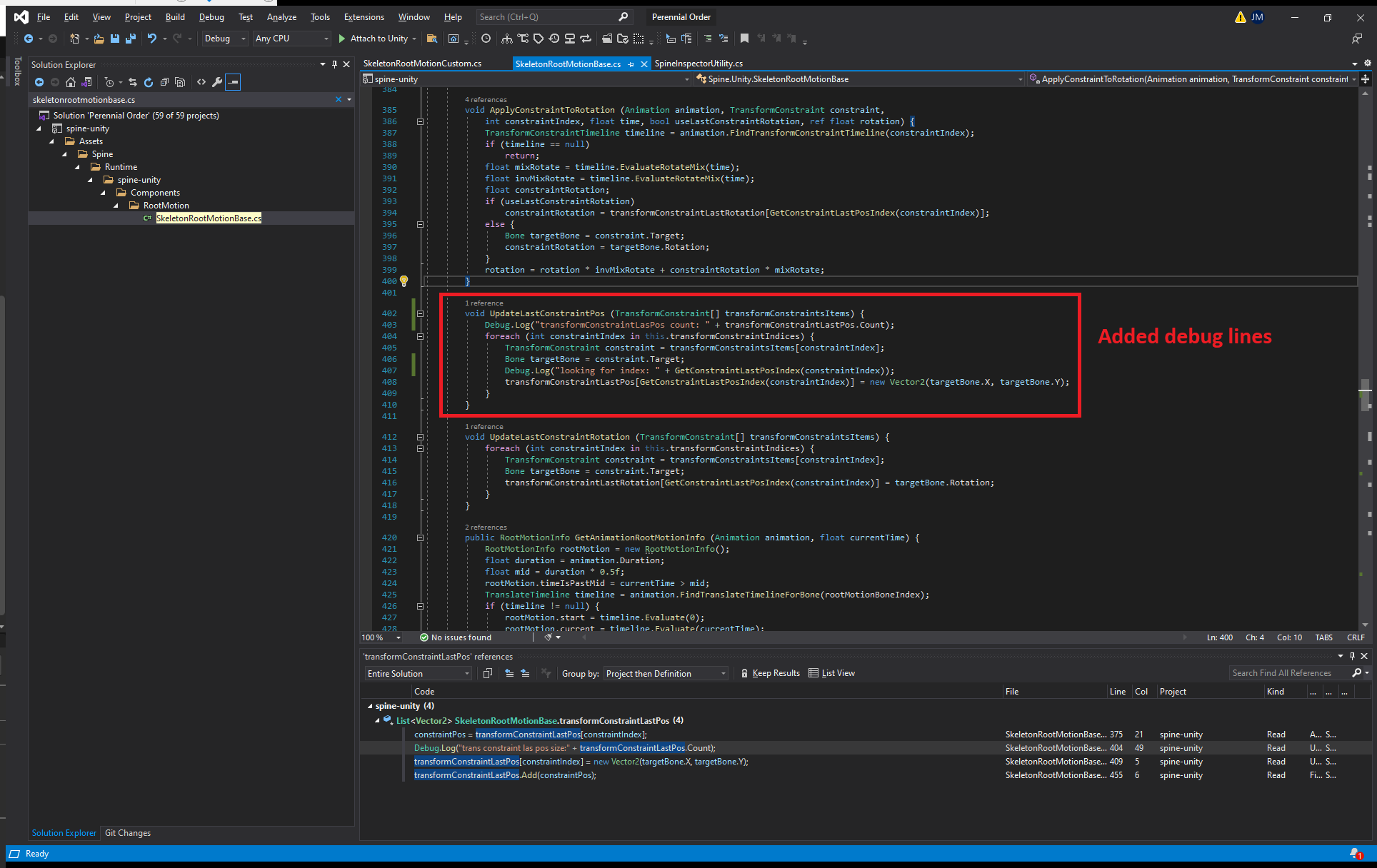Pin the Solution Explorer panel open
Screen dimensions: 1377x868
click(334, 64)
